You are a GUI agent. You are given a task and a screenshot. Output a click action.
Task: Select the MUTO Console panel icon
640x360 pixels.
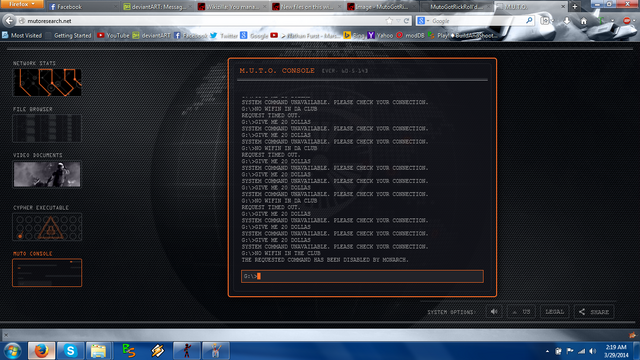(x=47, y=273)
